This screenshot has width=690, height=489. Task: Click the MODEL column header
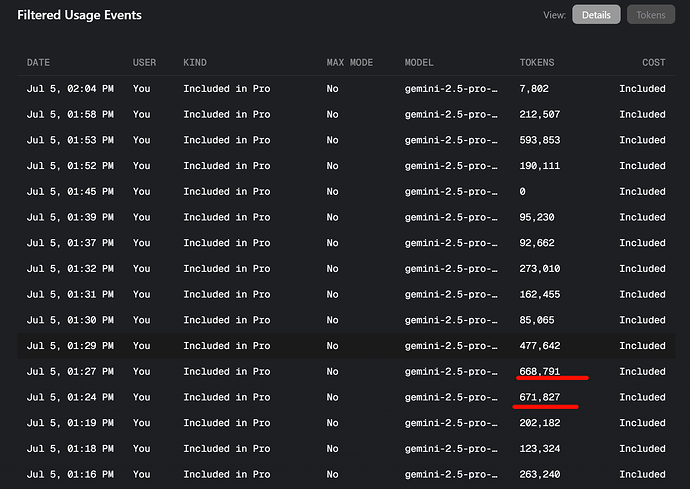point(419,63)
